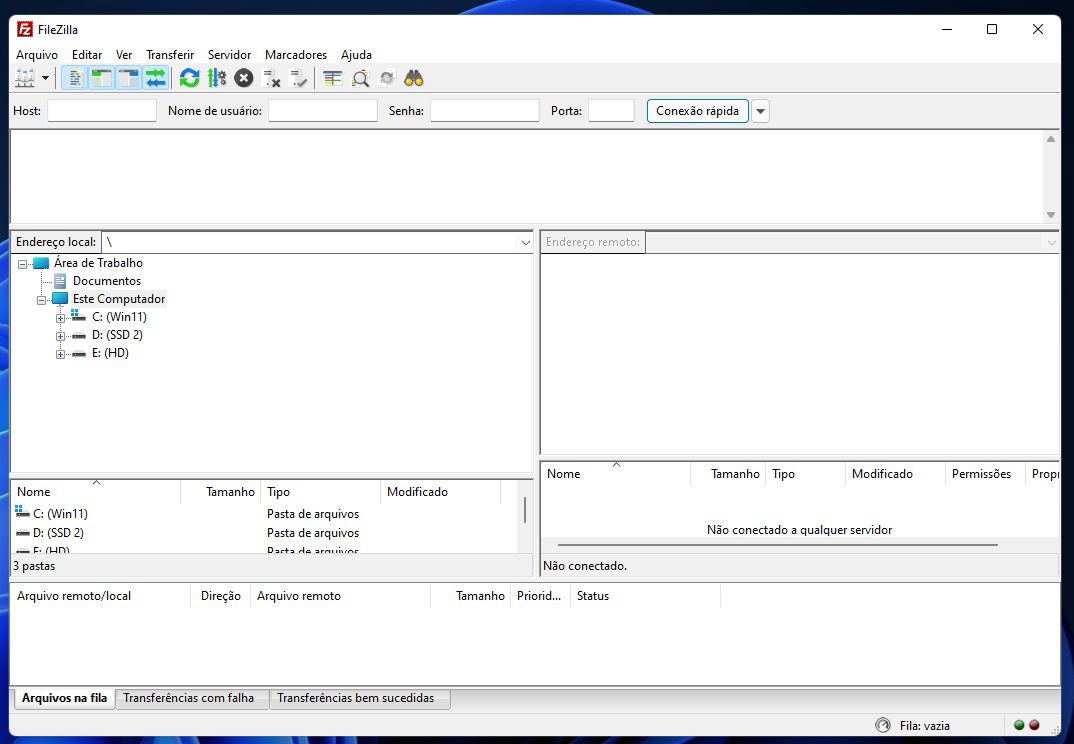The height and width of the screenshot is (744, 1074).
Task: Focus the Porta input field
Action: (612, 110)
